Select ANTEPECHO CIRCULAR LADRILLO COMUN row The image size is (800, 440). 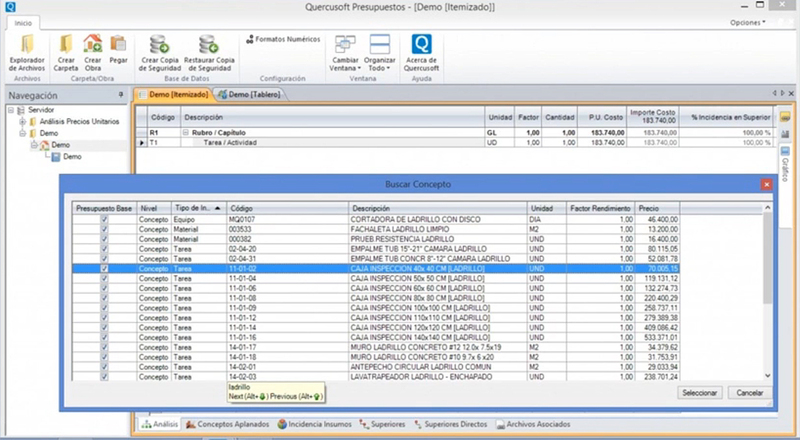[376, 367]
